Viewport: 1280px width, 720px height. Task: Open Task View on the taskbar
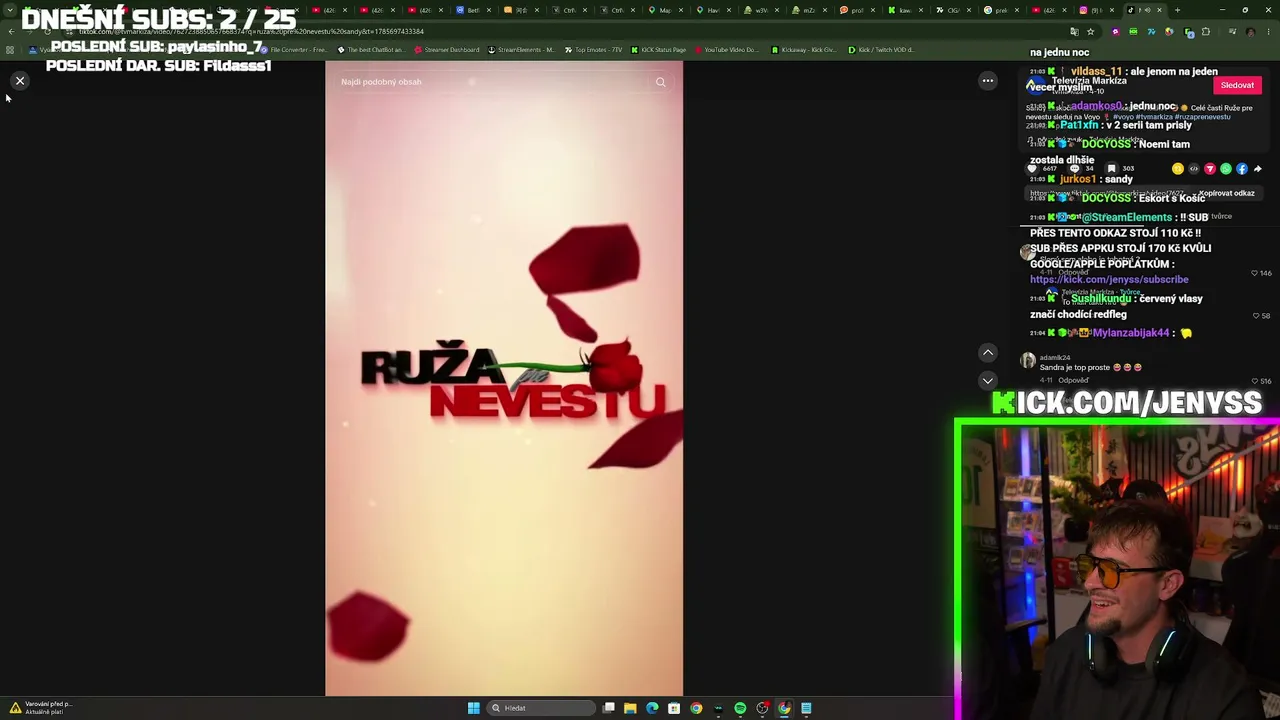pos(608,708)
